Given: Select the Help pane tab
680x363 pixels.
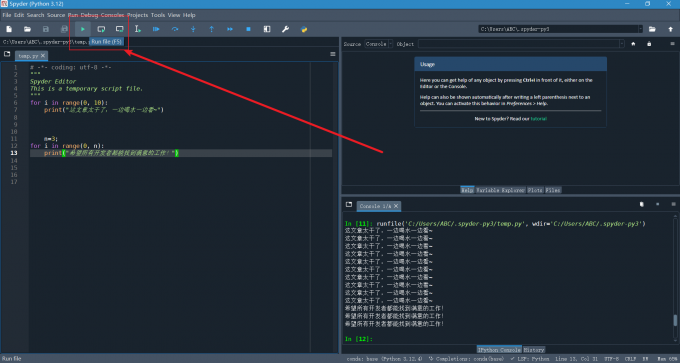Looking at the screenshot, I should coord(467,190).
